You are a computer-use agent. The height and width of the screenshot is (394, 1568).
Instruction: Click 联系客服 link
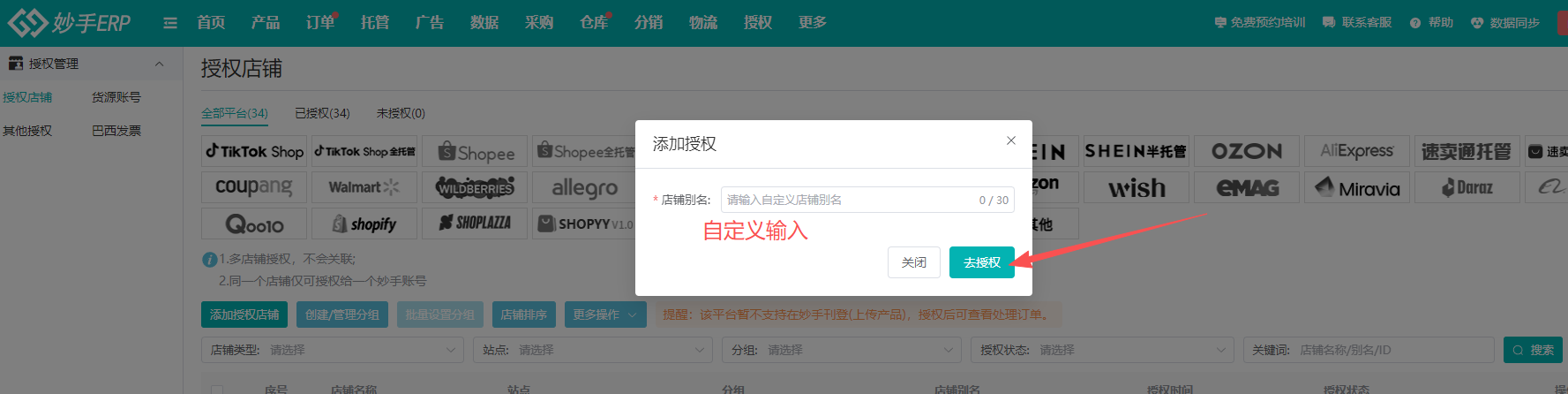(x=1357, y=22)
